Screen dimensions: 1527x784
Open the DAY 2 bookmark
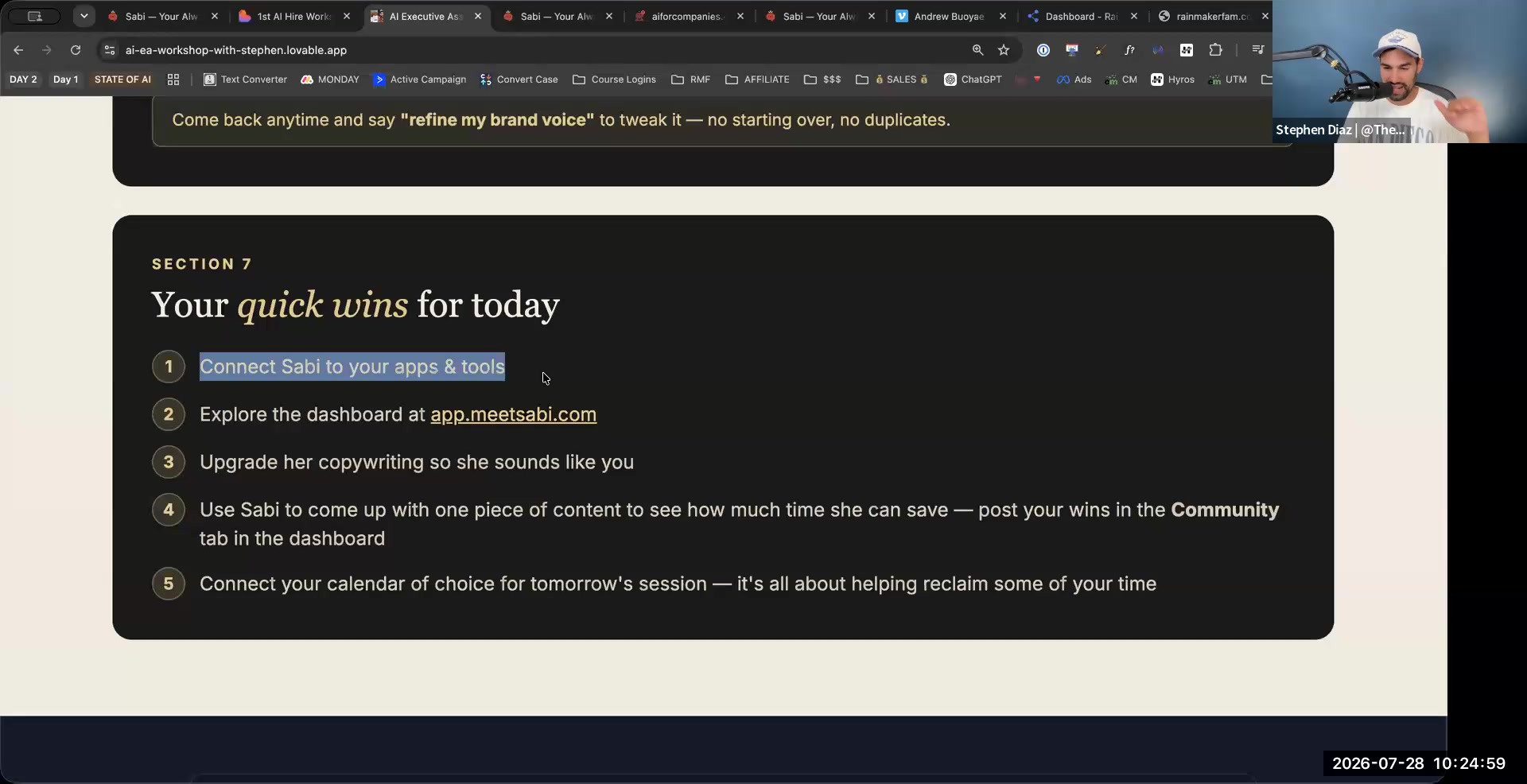pyautogui.click(x=23, y=80)
